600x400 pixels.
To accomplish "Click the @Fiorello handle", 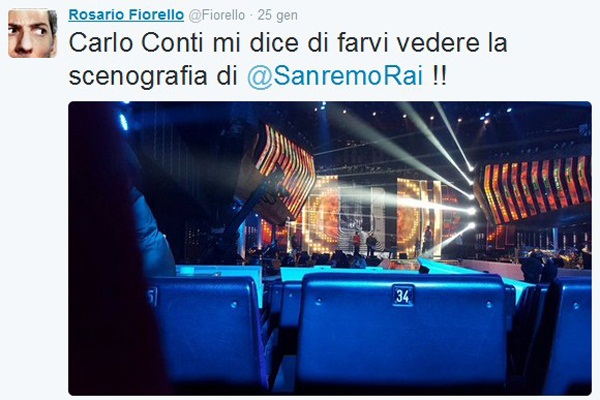I will 217,15.
